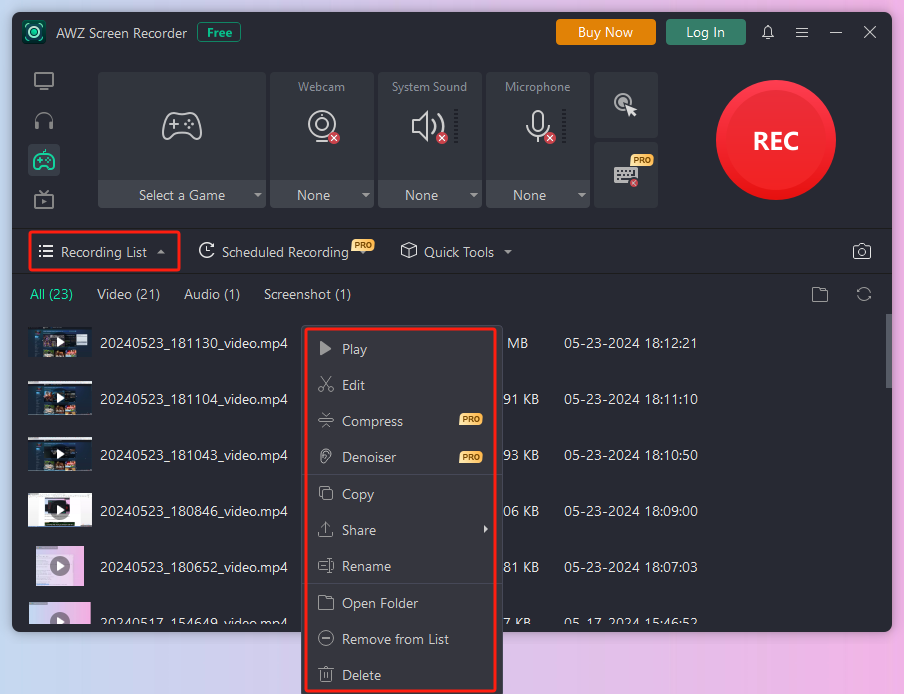
Task: Open PRO keyboard keystroke display icon
Action: (x=626, y=175)
